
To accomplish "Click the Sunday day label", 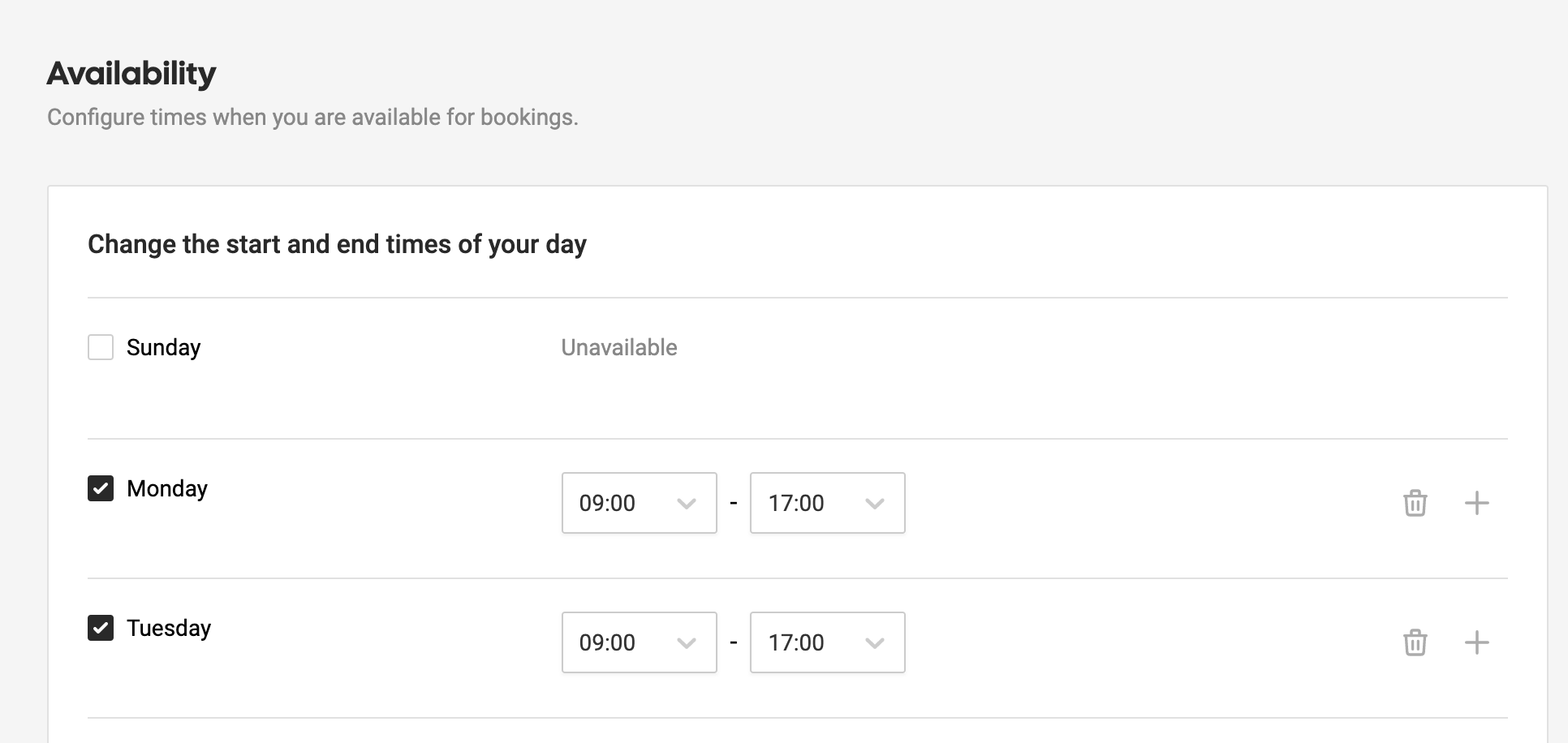I will [163, 347].
